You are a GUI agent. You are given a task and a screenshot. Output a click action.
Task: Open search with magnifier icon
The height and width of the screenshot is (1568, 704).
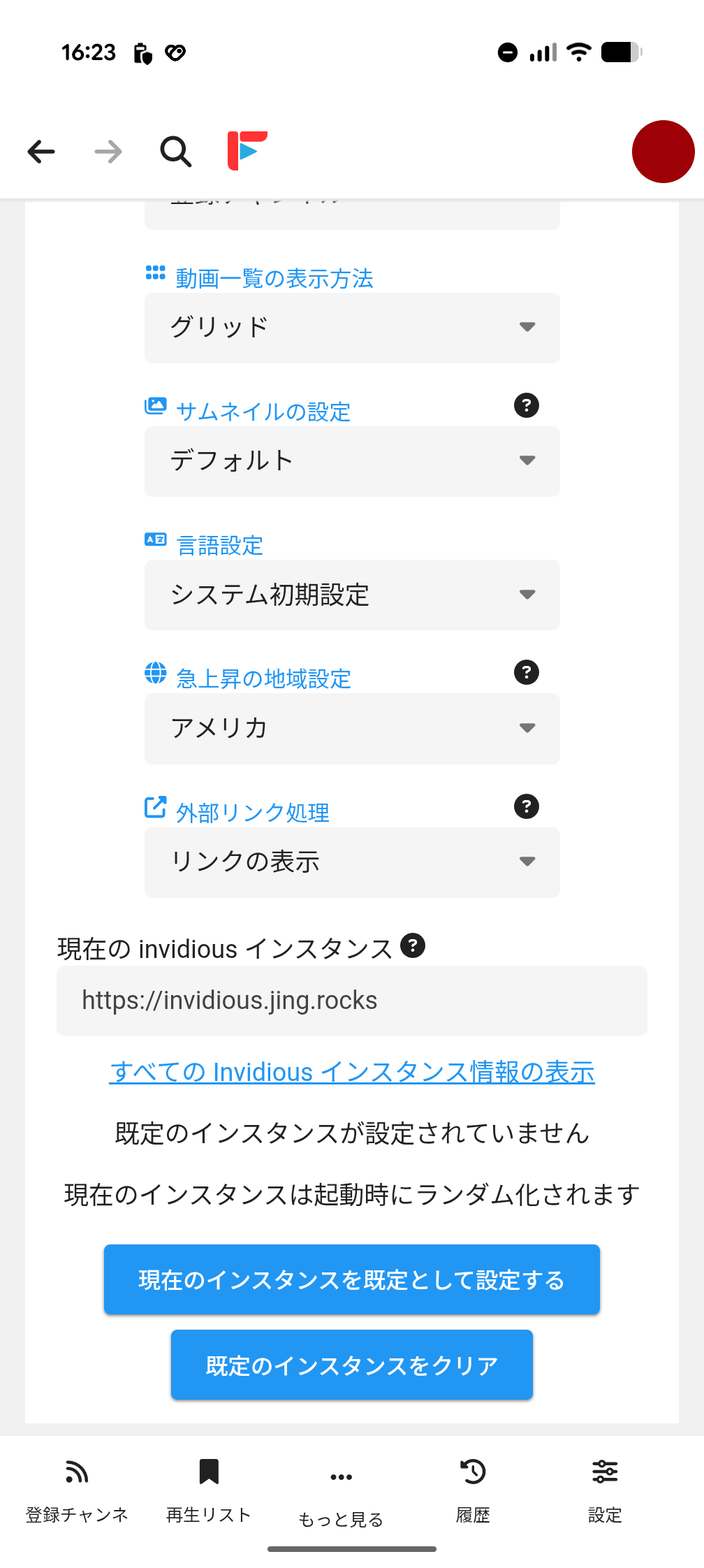175,152
